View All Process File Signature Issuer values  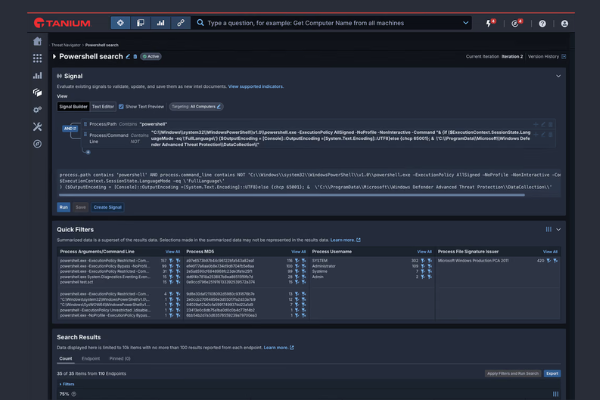[x=550, y=252]
